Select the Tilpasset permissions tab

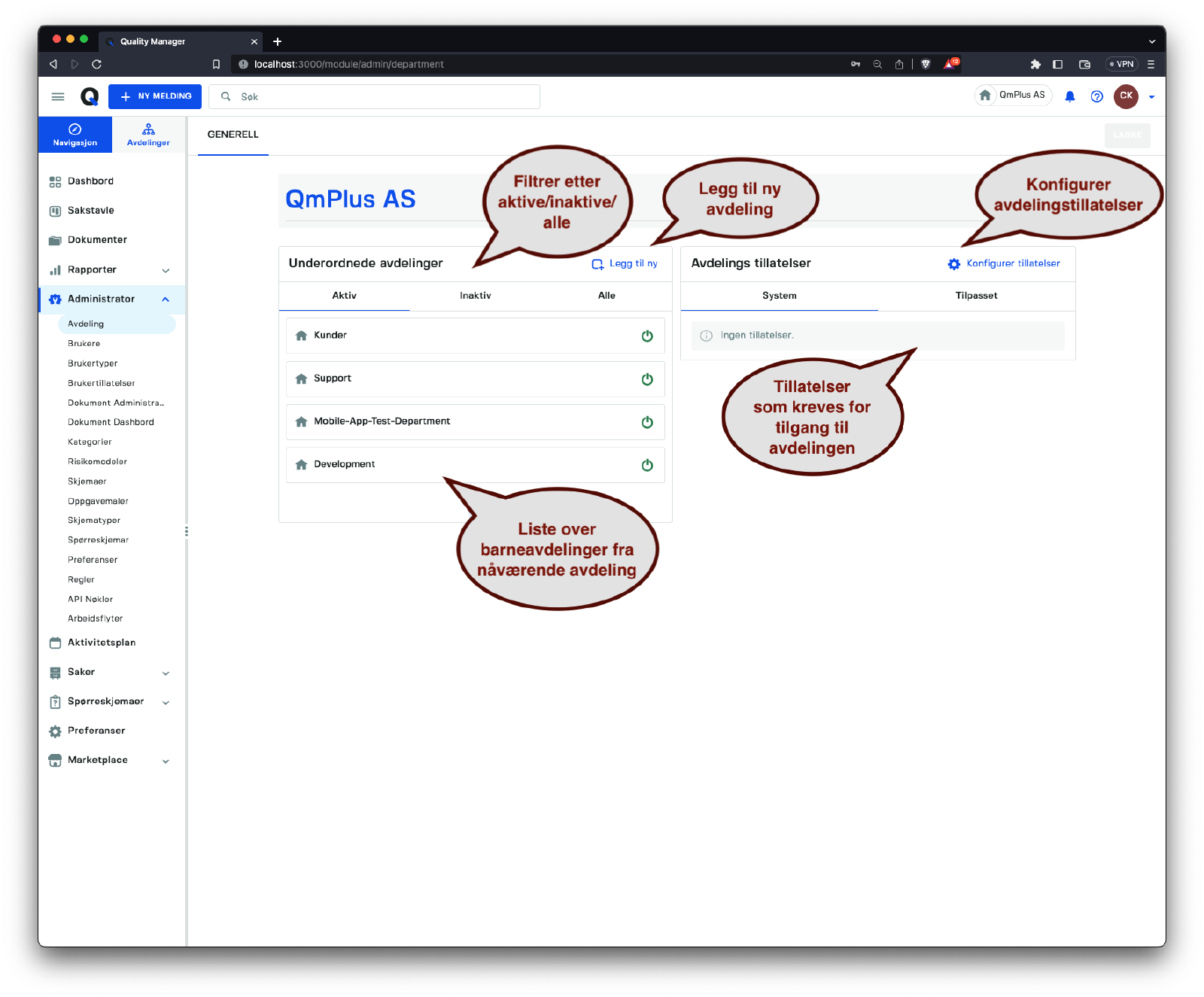976,296
